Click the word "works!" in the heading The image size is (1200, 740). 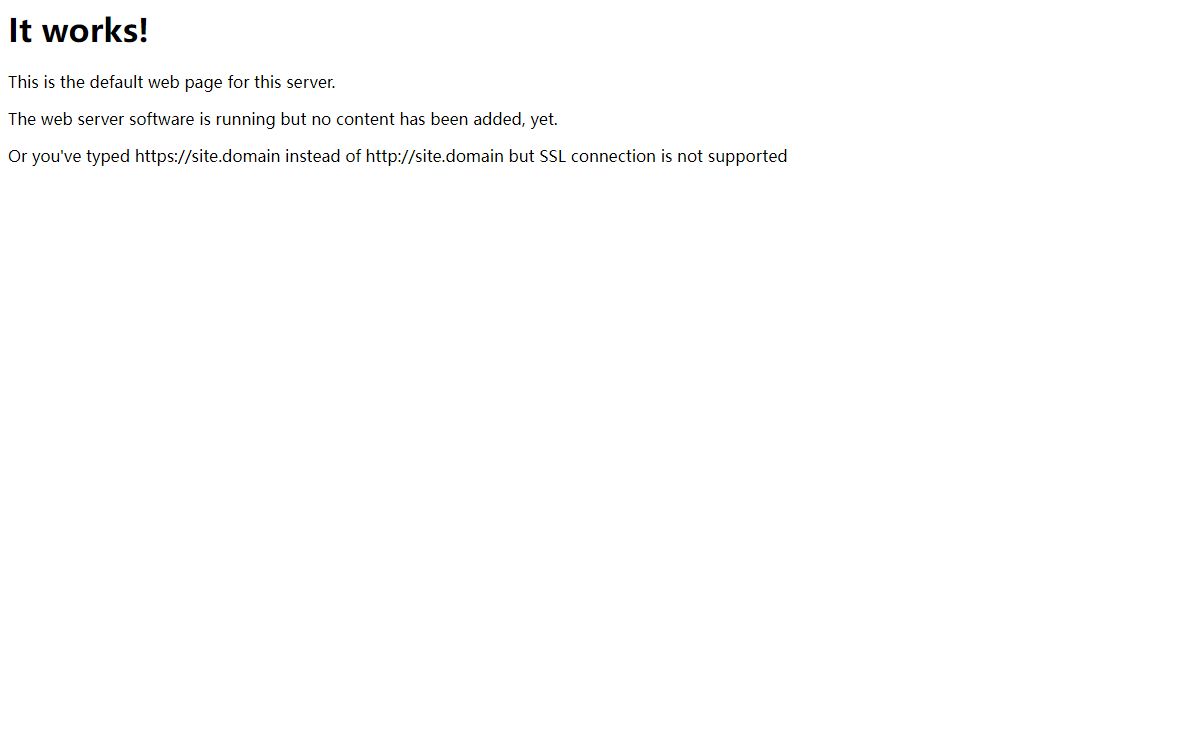click(x=96, y=31)
